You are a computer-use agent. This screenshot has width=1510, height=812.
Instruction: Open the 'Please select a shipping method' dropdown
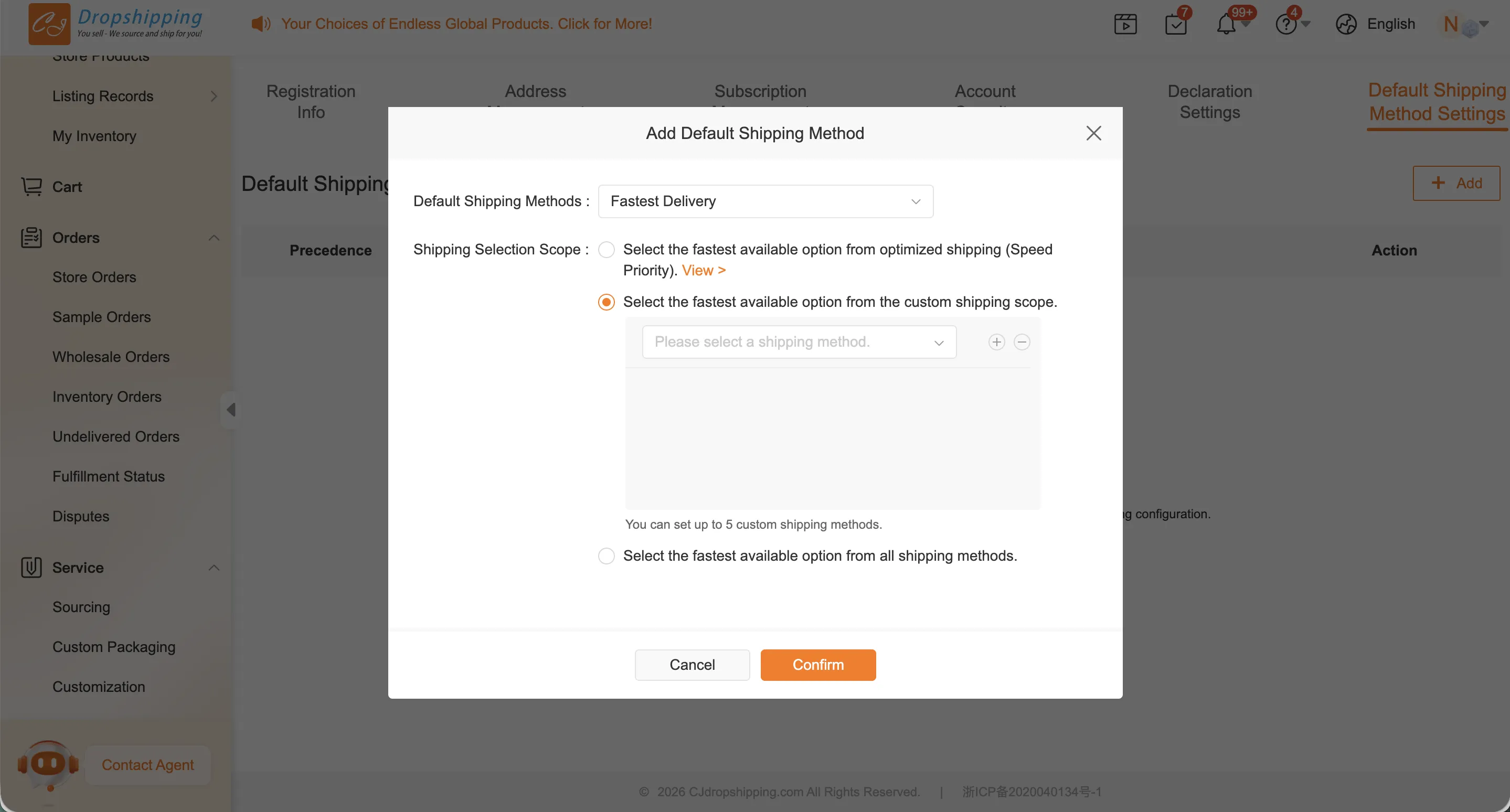(x=799, y=342)
